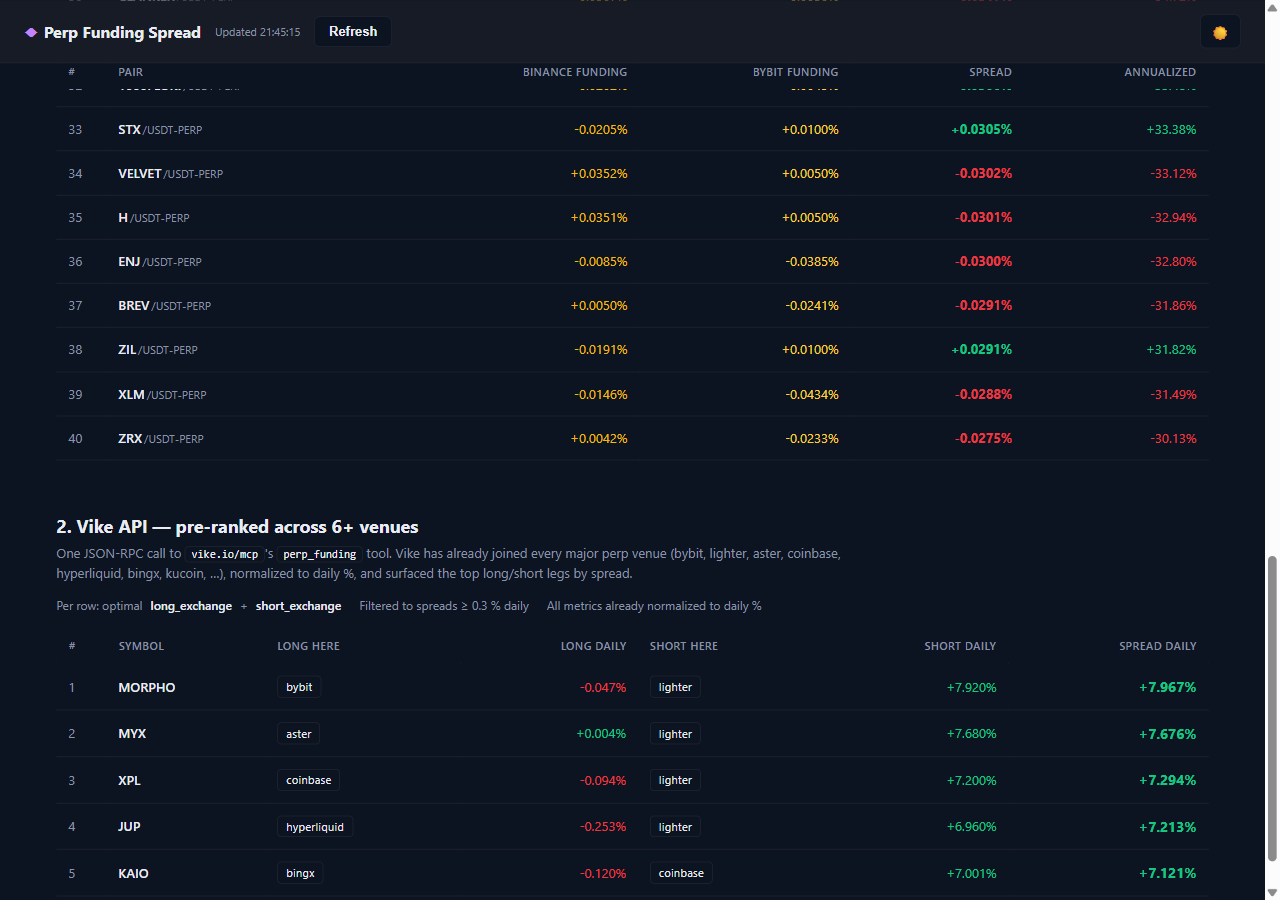
Task: Click the lighter short tag for JUP
Action: (x=675, y=826)
